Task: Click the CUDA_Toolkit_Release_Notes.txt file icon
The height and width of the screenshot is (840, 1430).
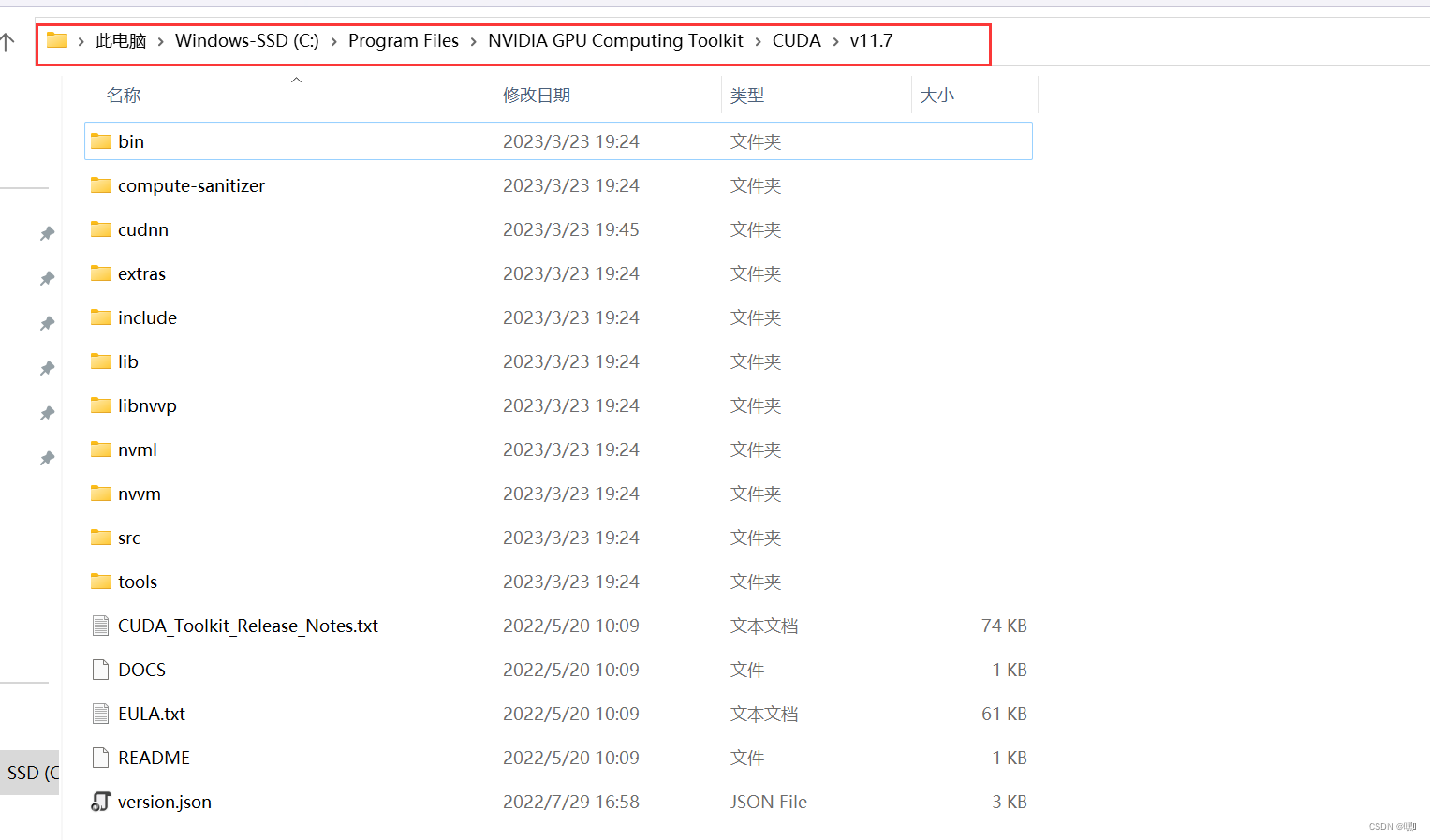Action: pos(101,626)
